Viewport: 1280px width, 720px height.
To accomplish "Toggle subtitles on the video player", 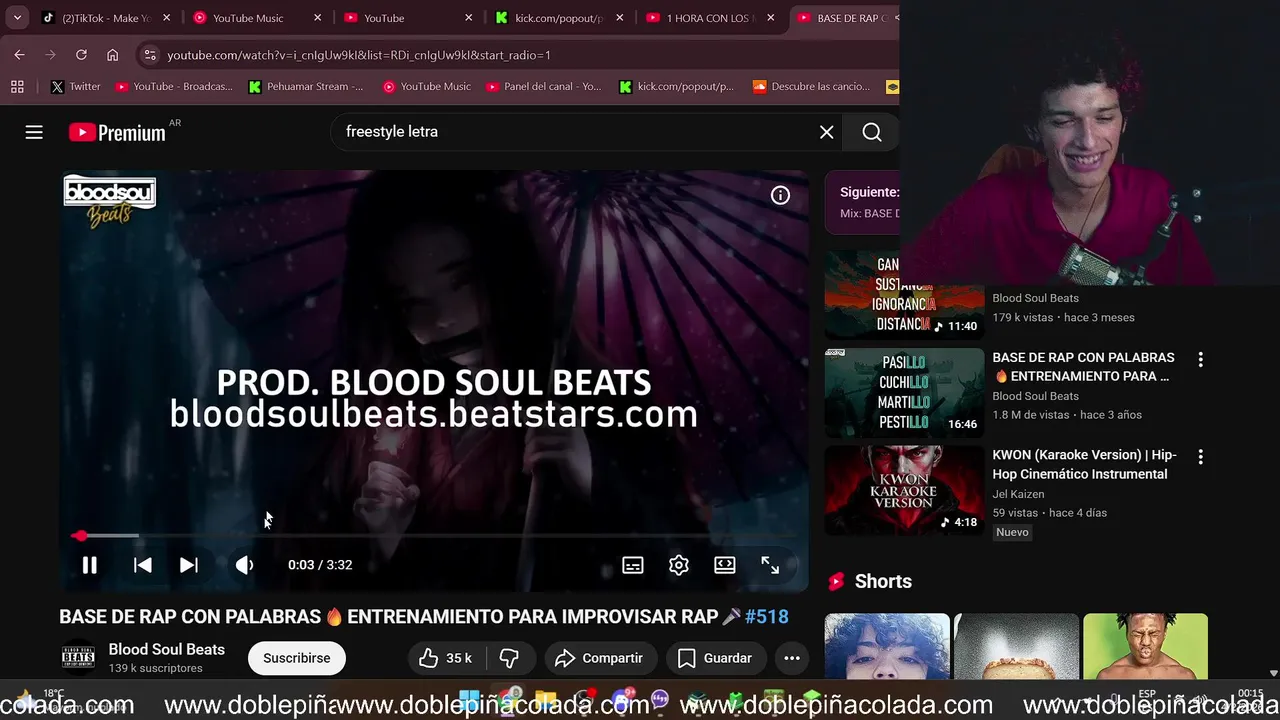I will point(633,565).
